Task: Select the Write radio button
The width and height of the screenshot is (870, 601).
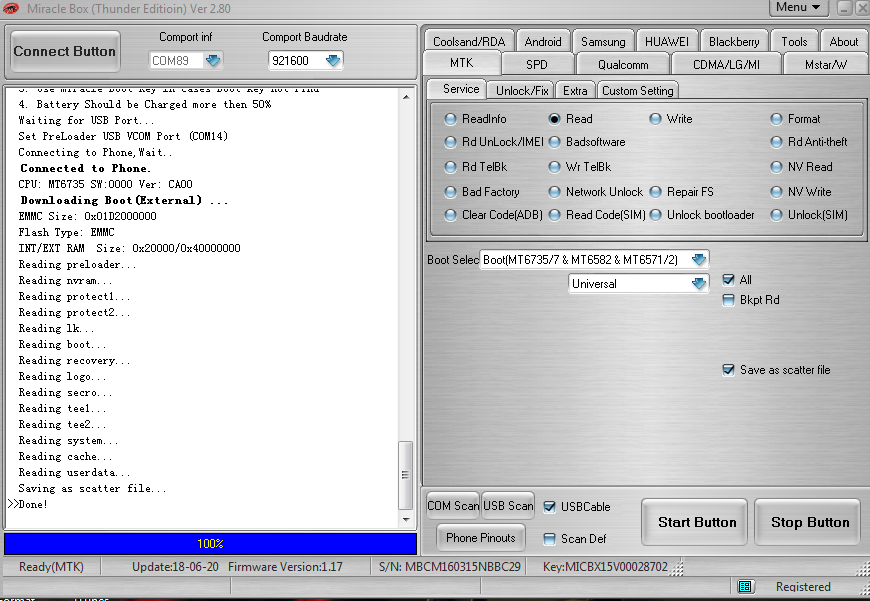Action: coord(655,119)
